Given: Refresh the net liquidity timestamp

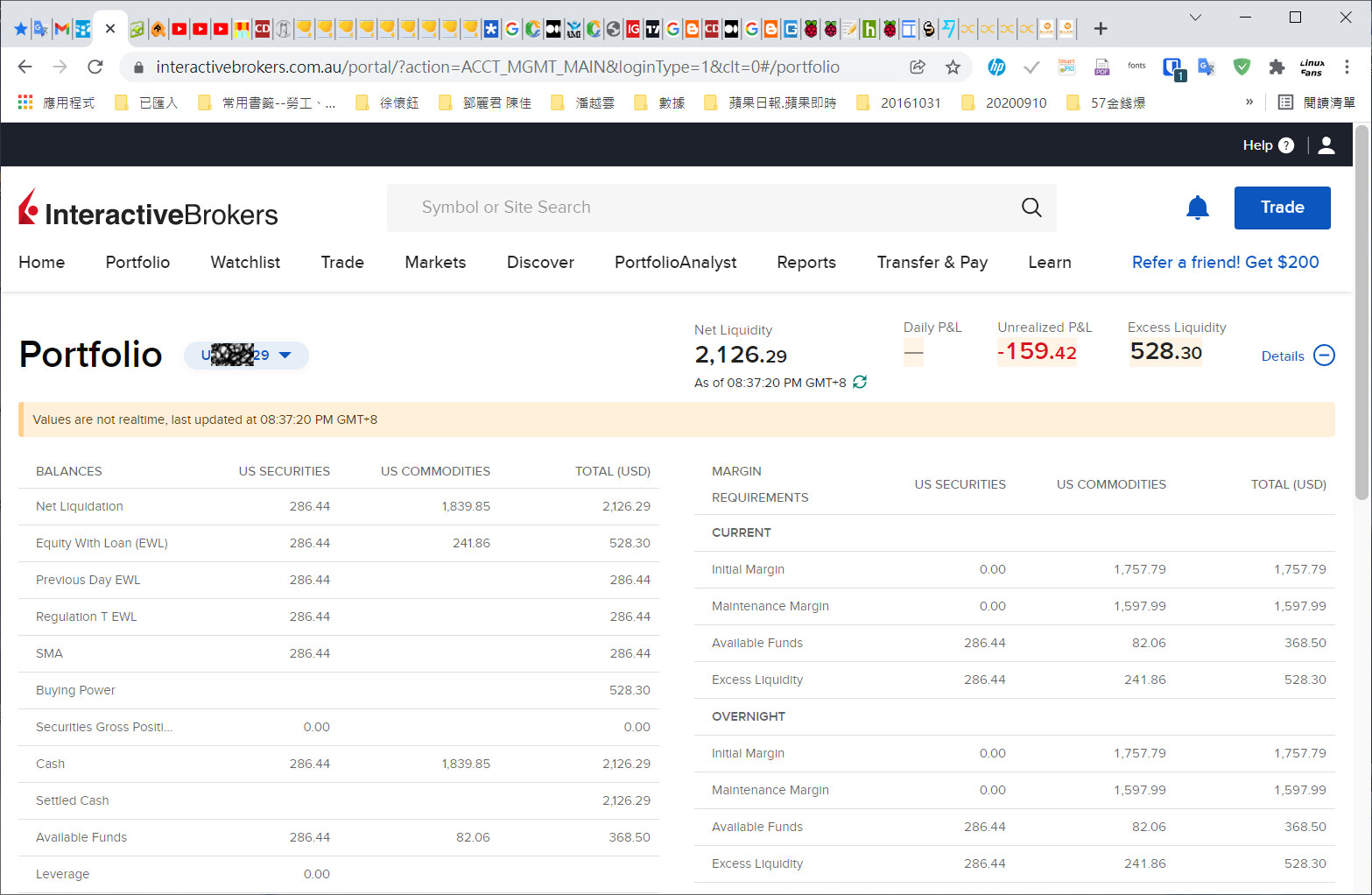Looking at the screenshot, I should 860,382.
